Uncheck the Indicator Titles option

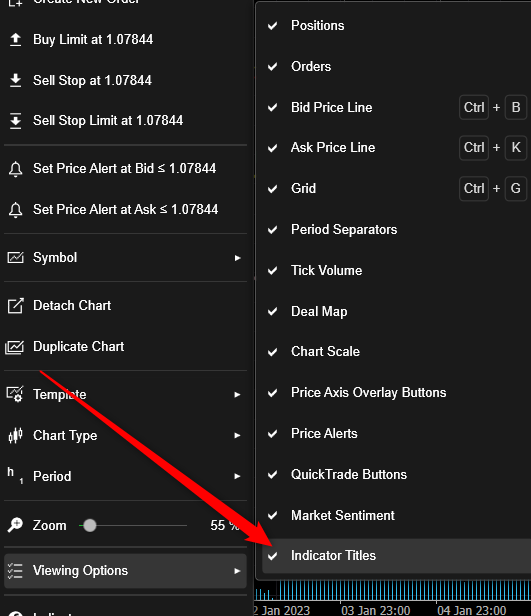(396, 556)
